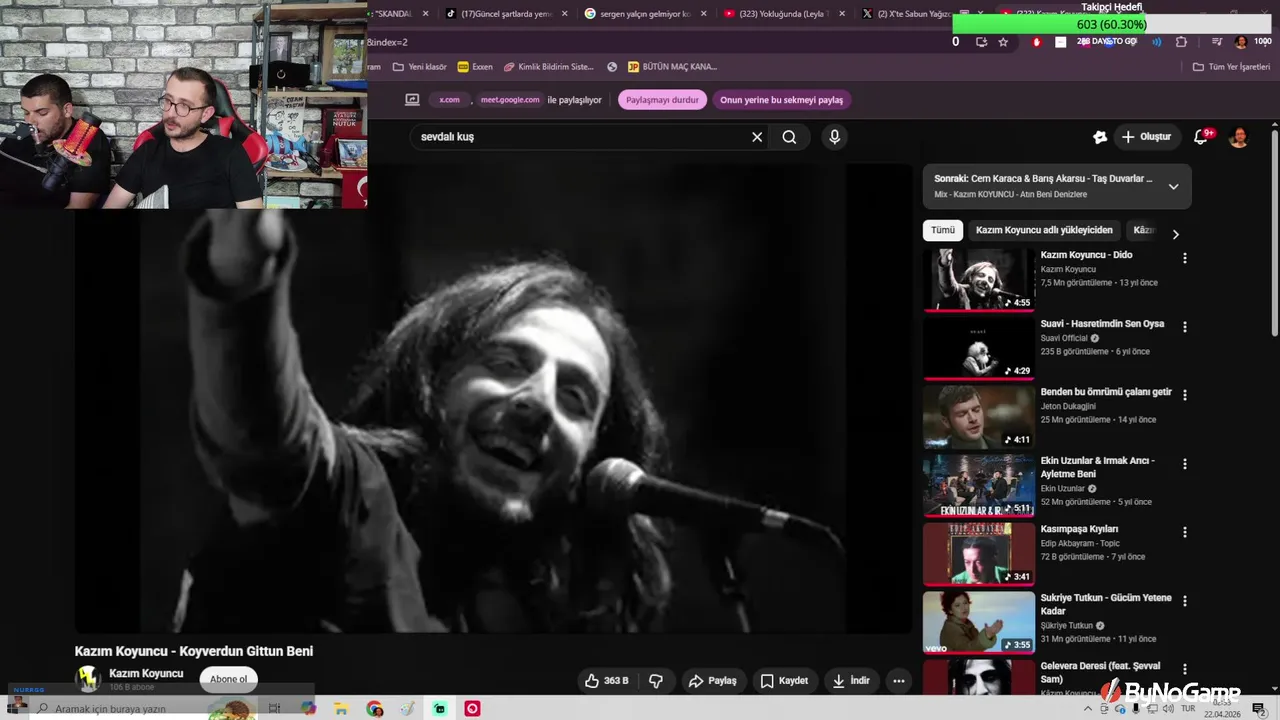1280x720 pixels.
Task: Open the 'Yeni klasör' bookmark folder
Action: (420, 67)
